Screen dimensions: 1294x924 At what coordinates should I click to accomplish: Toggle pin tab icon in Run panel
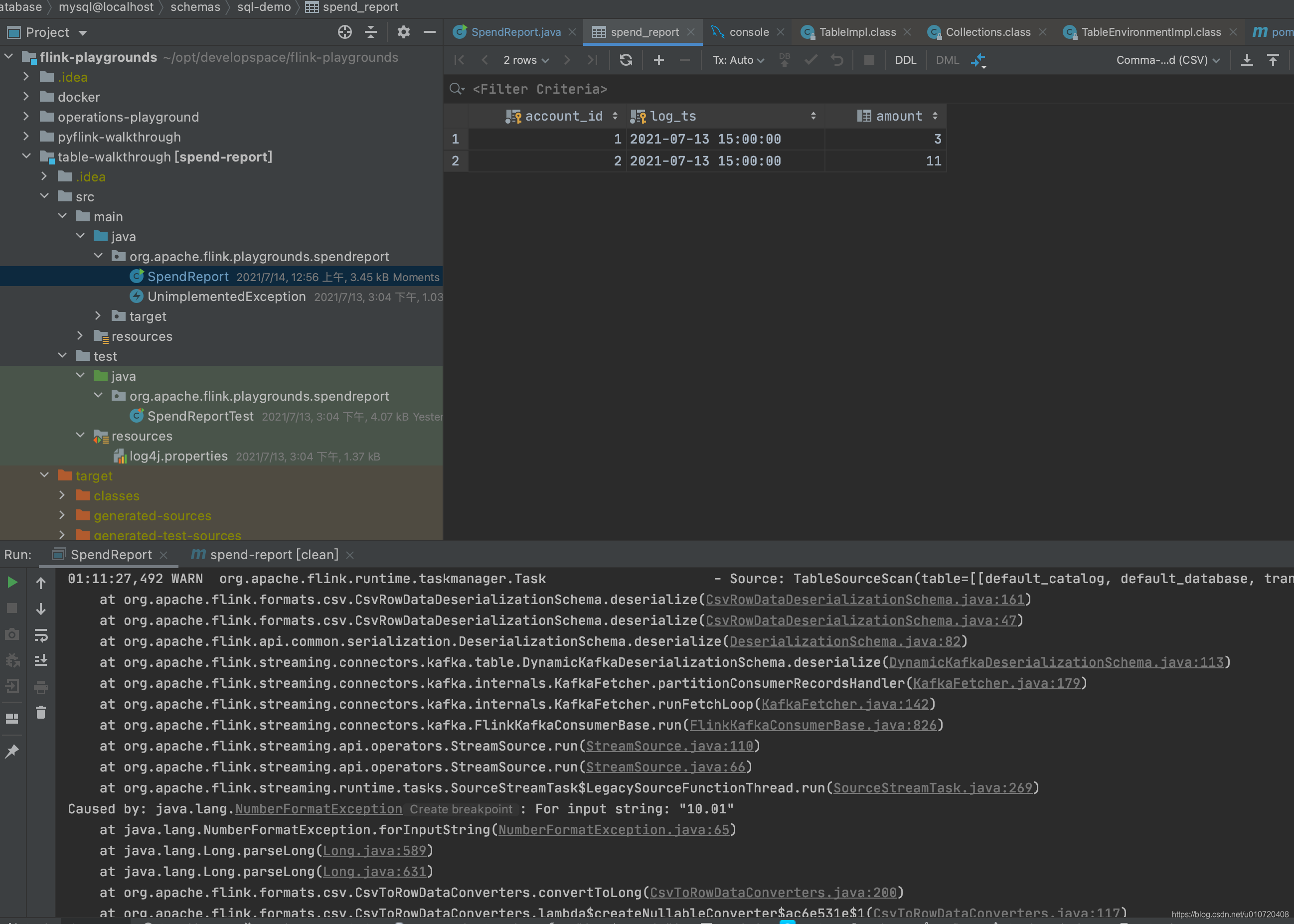(12, 751)
